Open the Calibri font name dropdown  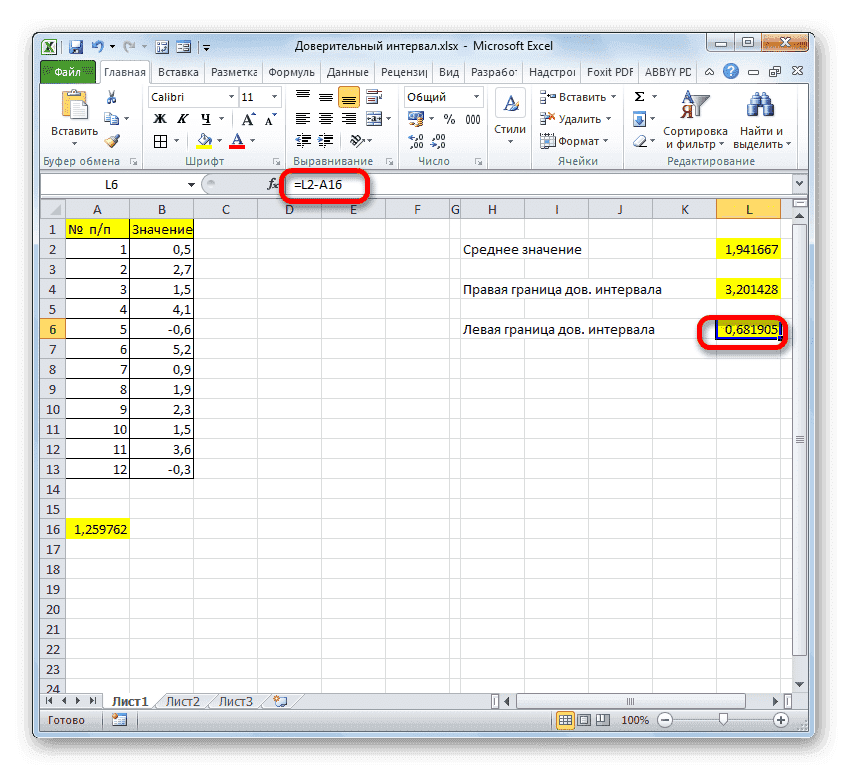coord(233,96)
